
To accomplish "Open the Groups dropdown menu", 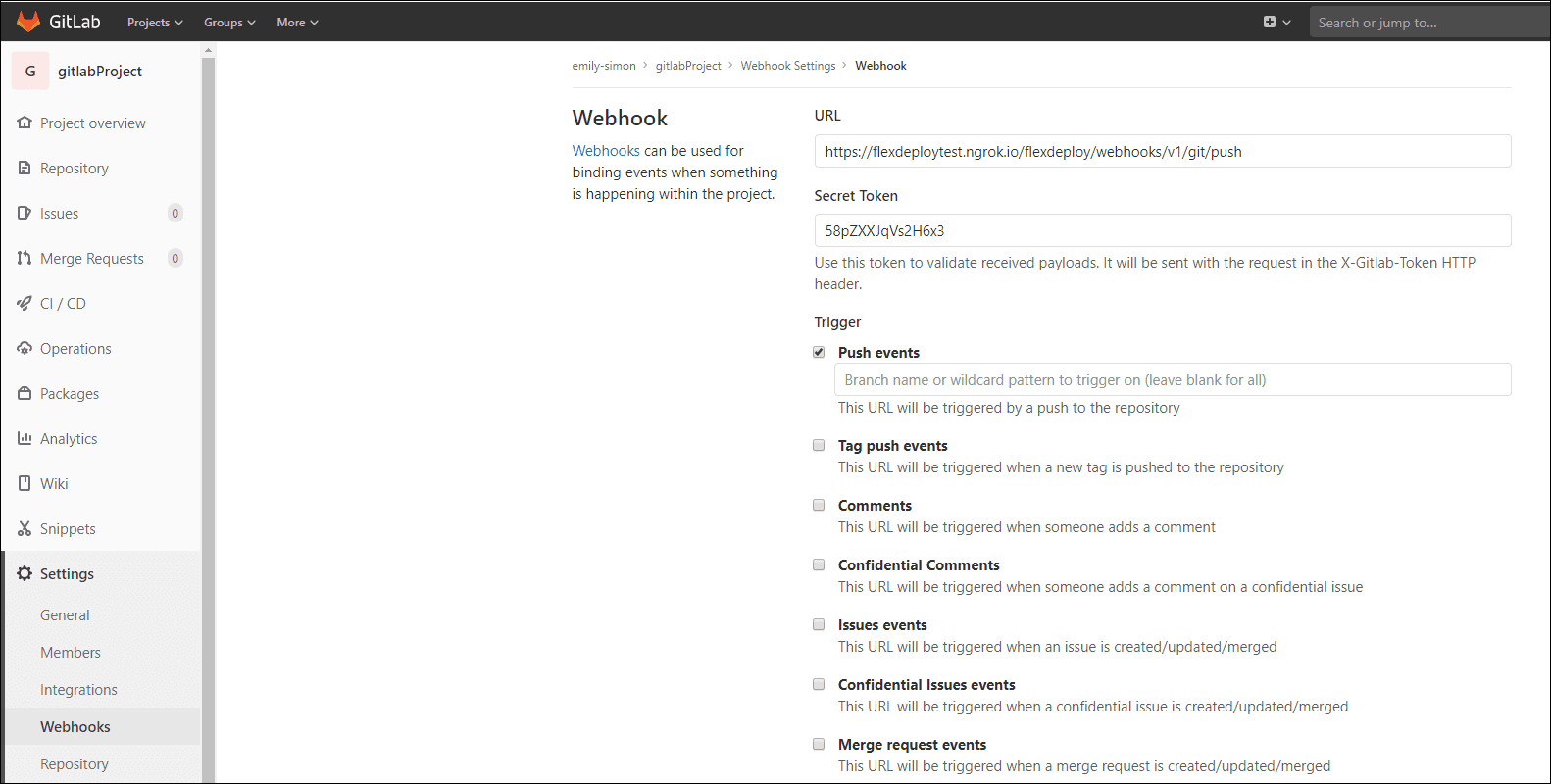I will 229,22.
